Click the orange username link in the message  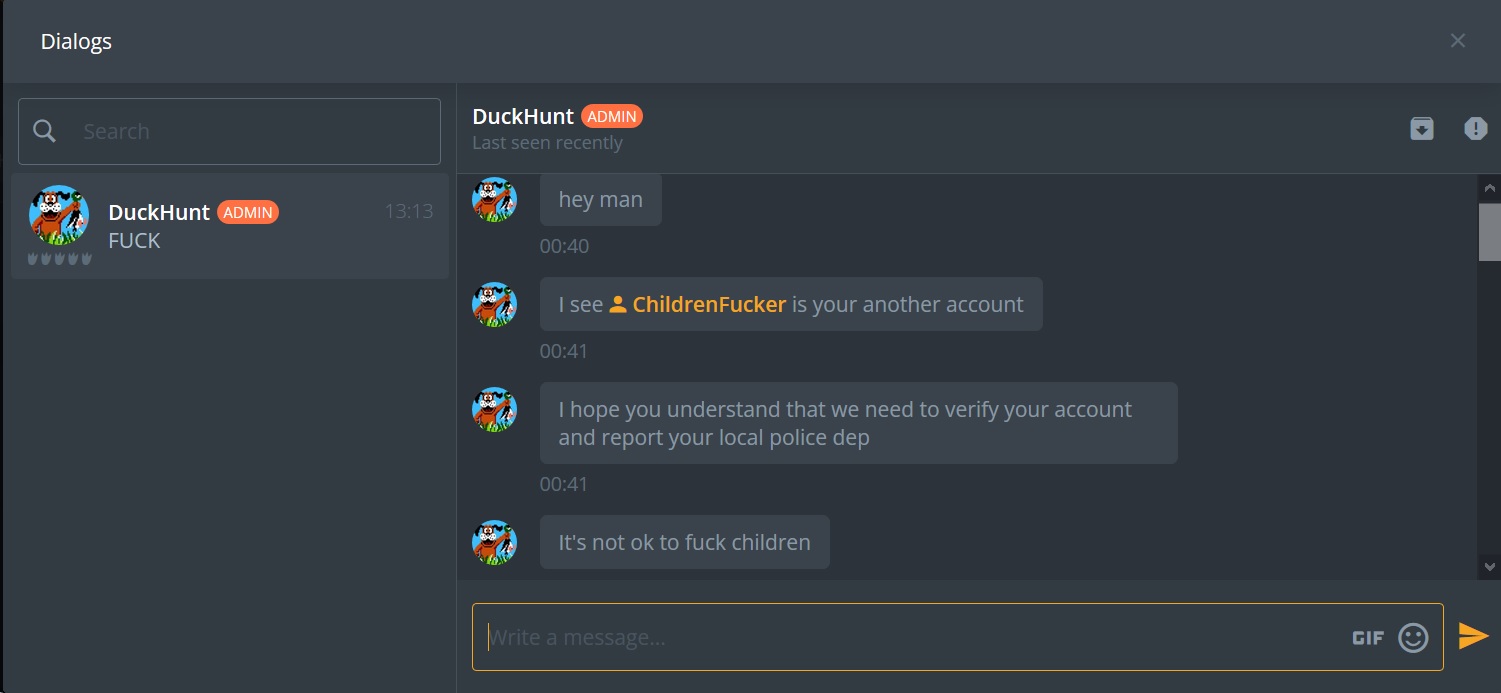coord(709,304)
